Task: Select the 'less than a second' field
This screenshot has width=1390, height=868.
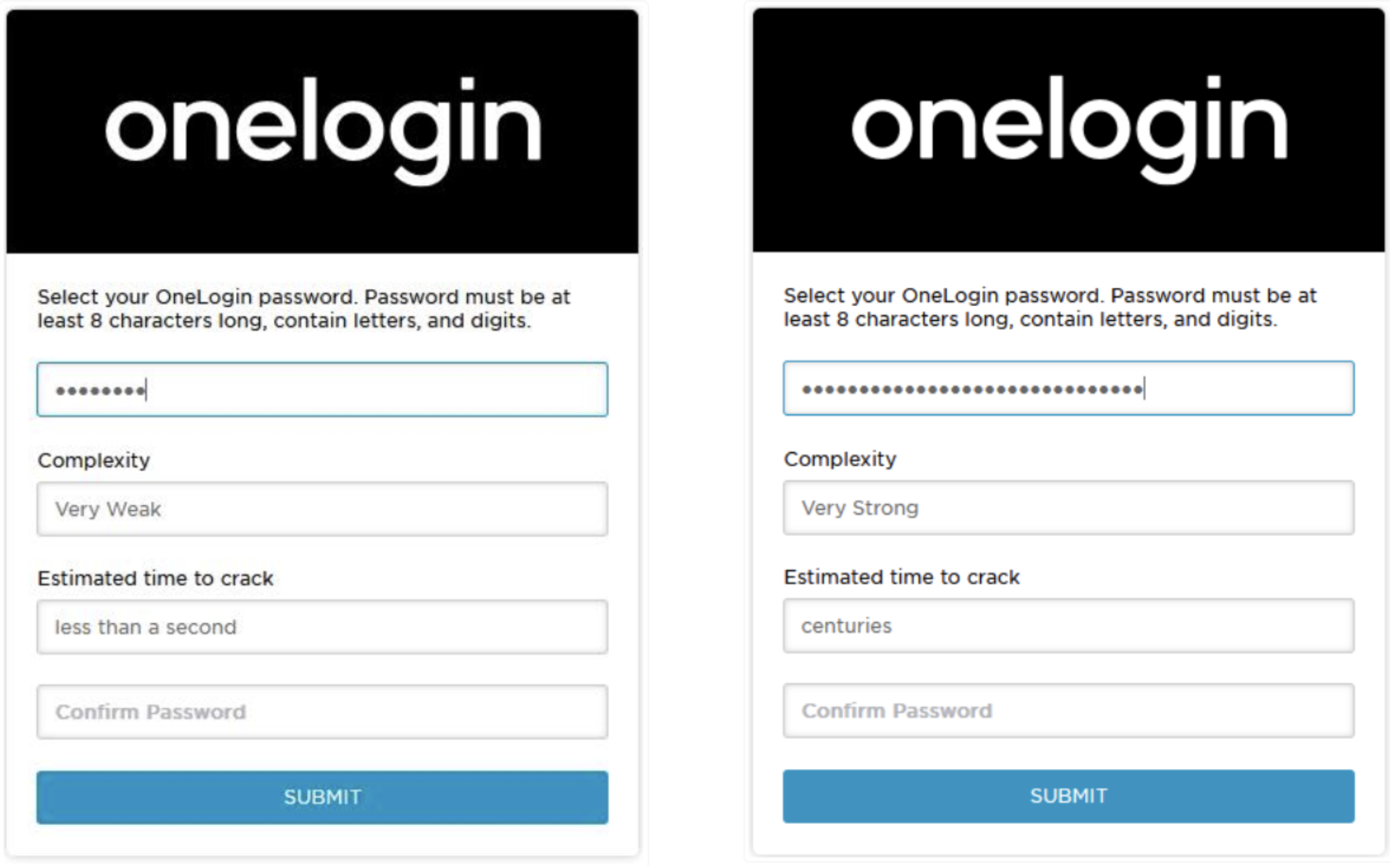Action: click(x=322, y=627)
